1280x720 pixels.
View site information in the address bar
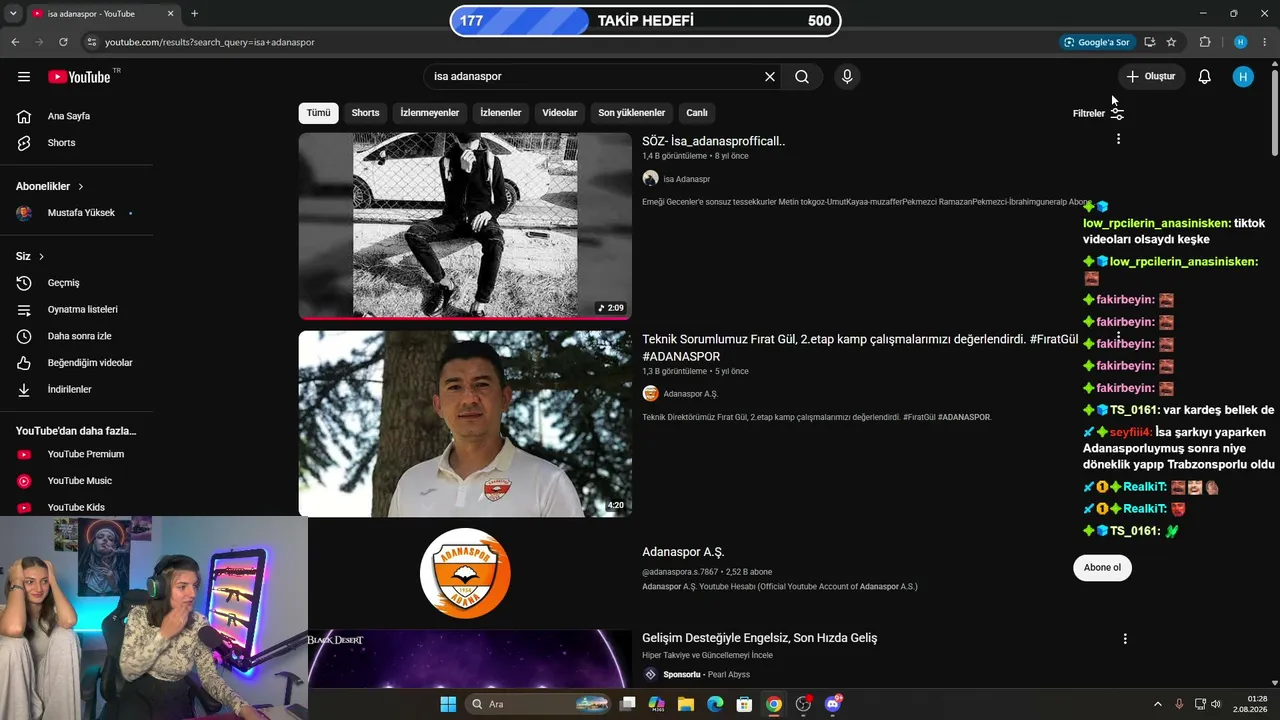(92, 42)
